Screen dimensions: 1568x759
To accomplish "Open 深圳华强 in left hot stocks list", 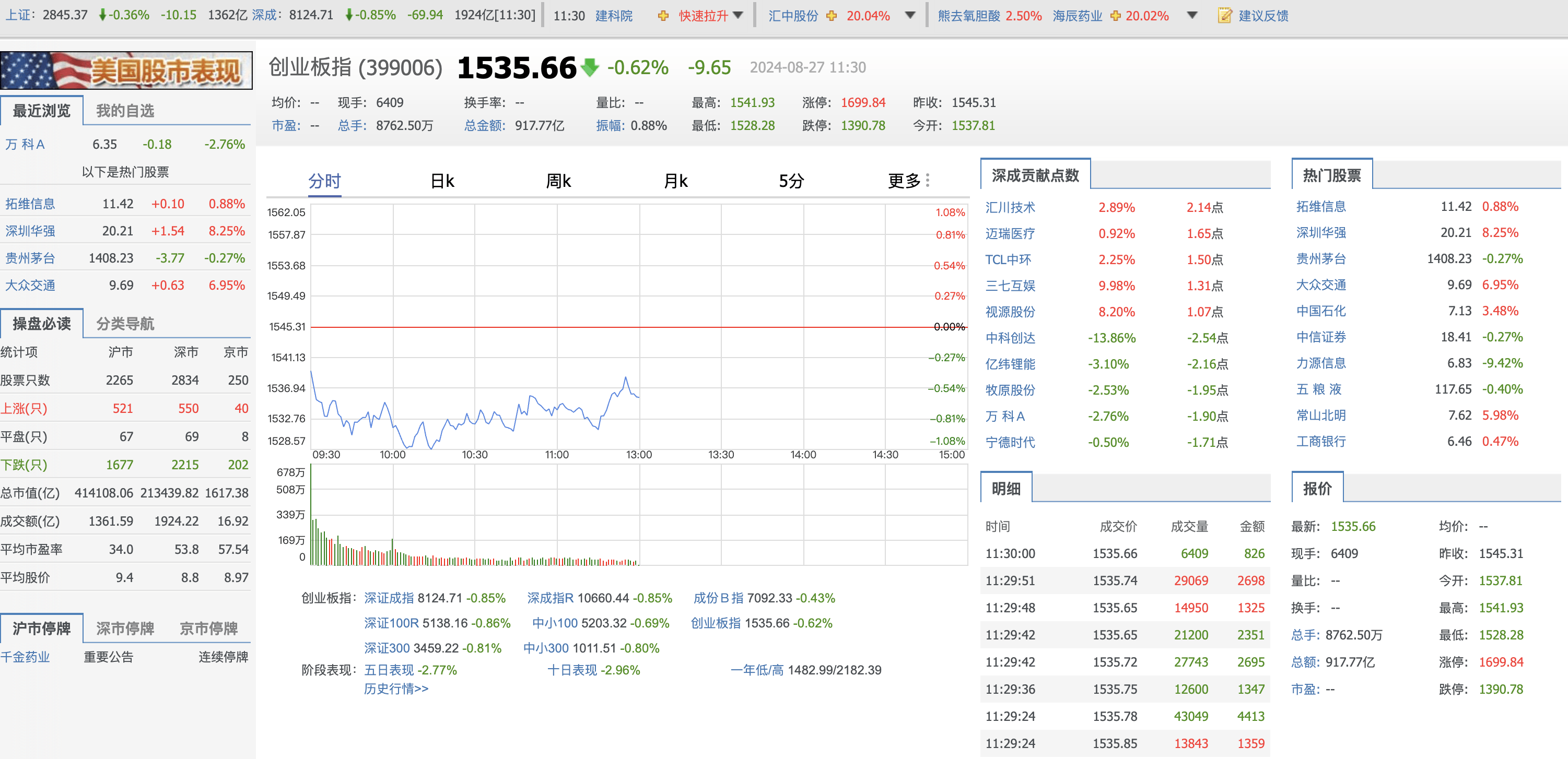I will click(30, 231).
